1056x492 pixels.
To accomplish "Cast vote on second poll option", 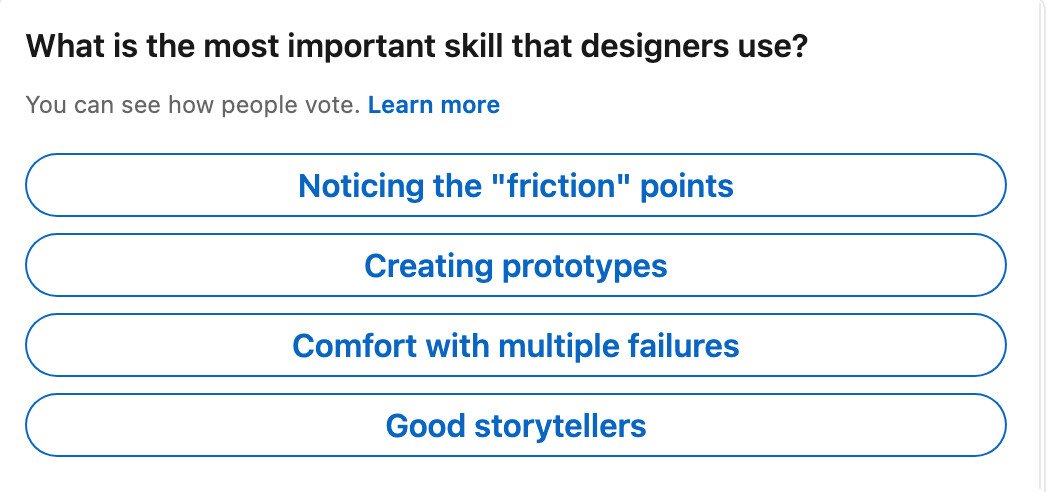I will point(515,266).
